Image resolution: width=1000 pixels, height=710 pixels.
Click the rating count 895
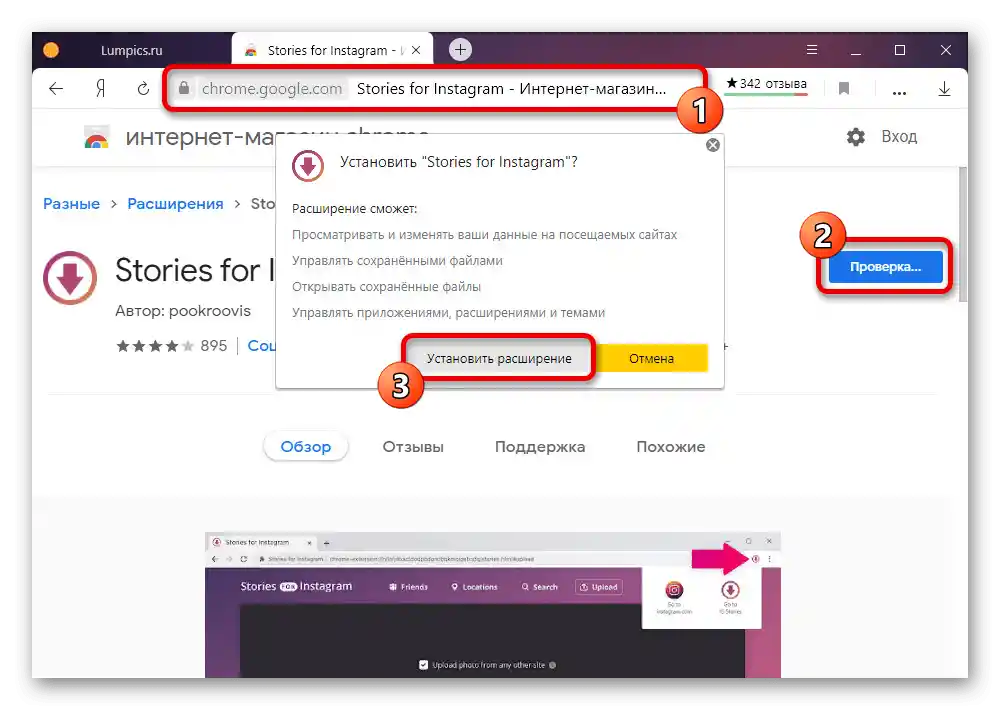(x=214, y=346)
